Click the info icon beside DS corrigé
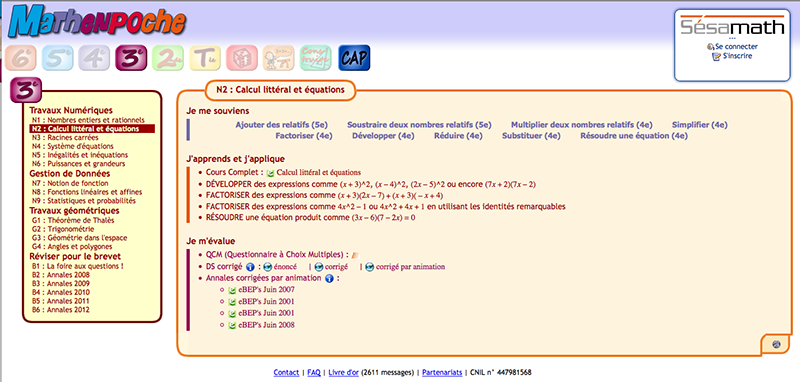 coord(250,267)
